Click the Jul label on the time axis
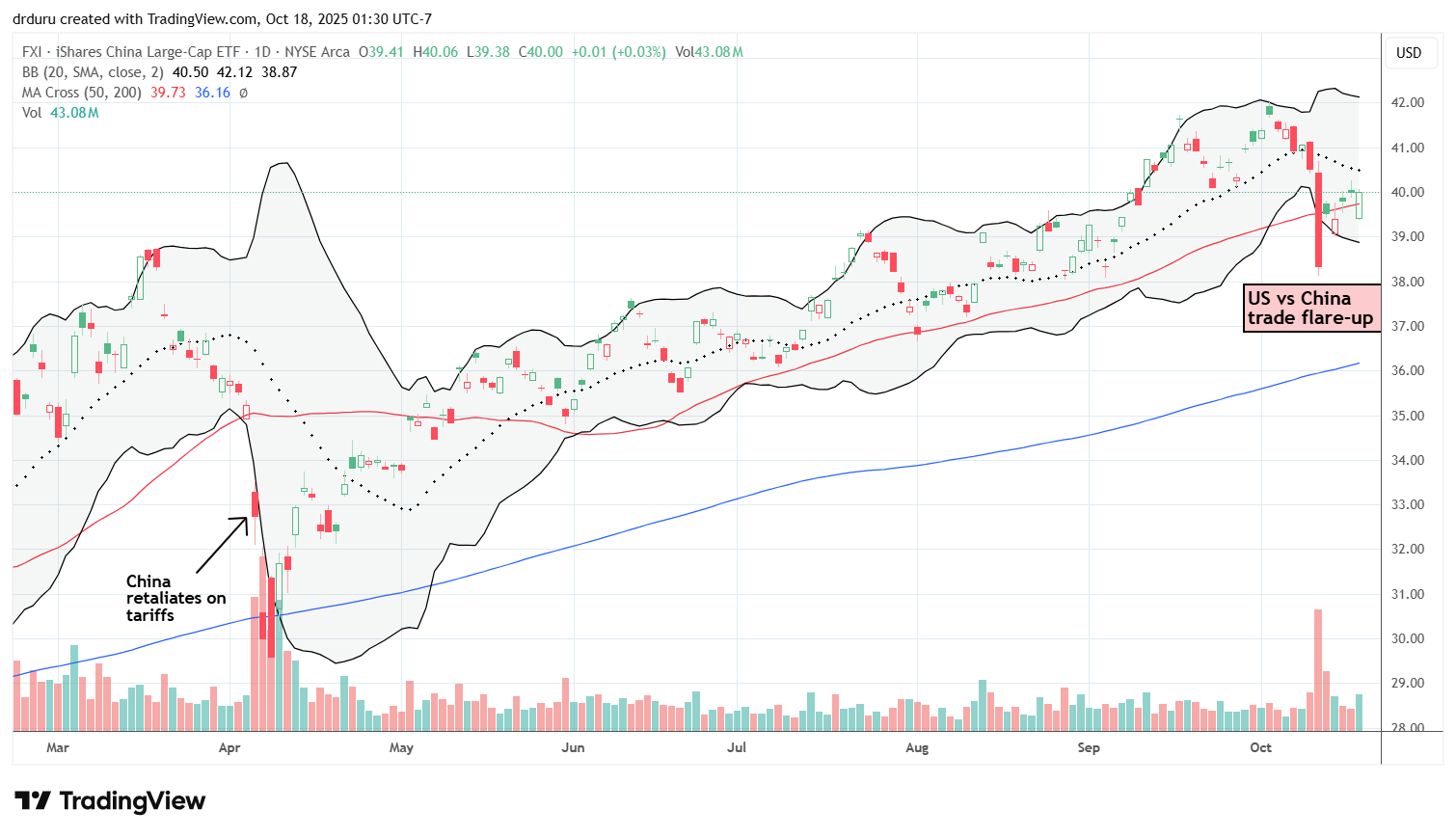Screen dimensions: 1456x837 (736, 747)
